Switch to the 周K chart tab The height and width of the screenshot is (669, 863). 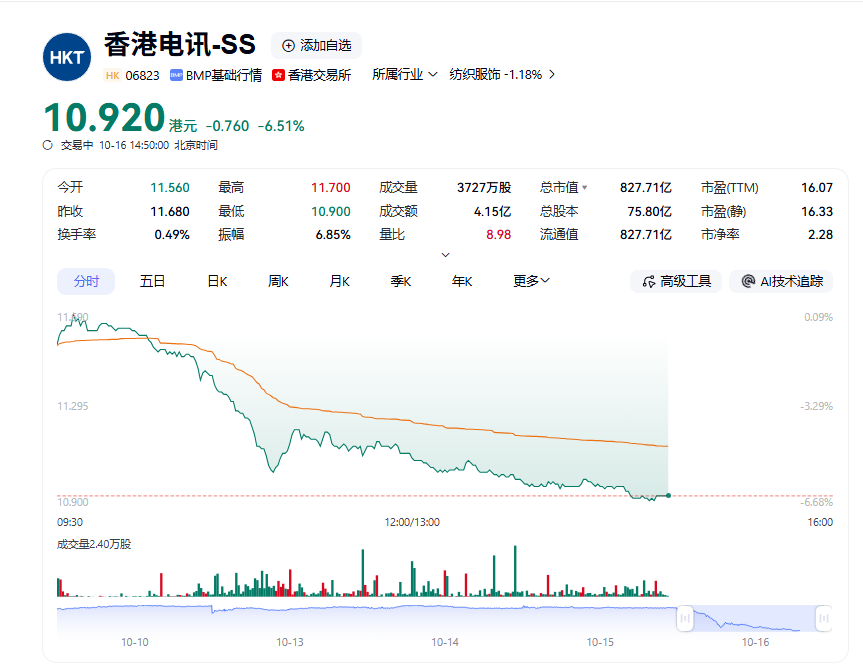[x=278, y=282]
